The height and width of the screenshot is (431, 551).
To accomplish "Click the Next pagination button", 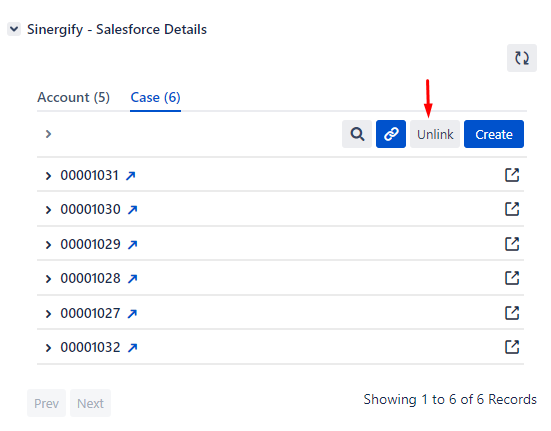I will [x=90, y=403].
